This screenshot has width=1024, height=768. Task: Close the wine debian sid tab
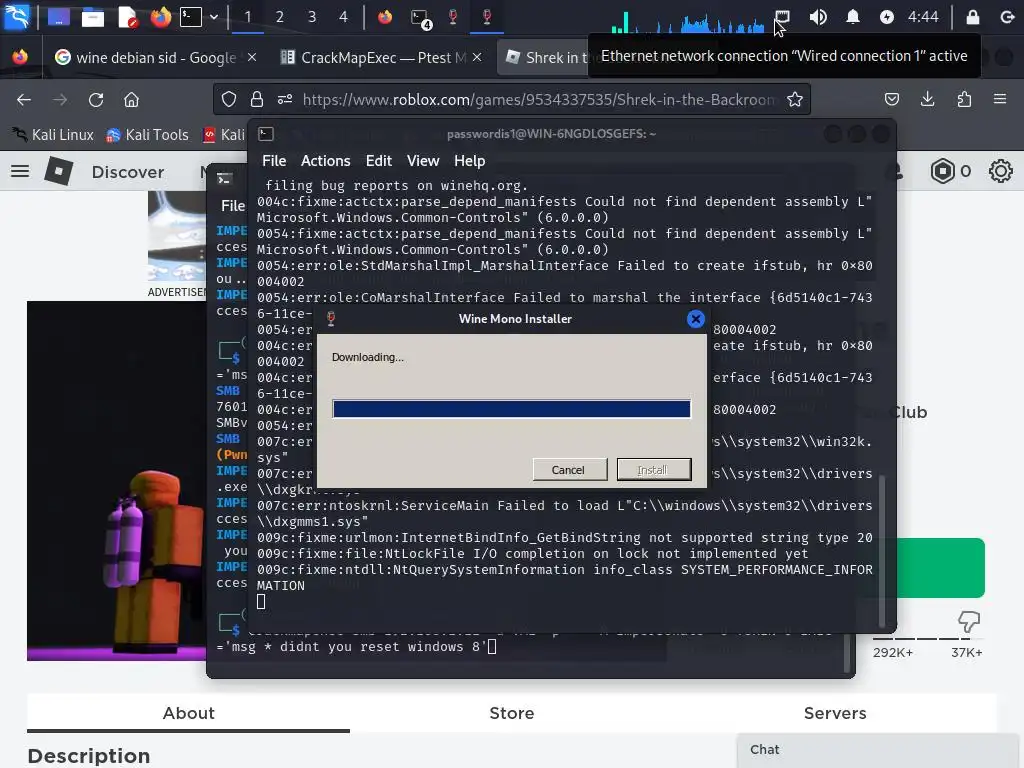pos(252,57)
